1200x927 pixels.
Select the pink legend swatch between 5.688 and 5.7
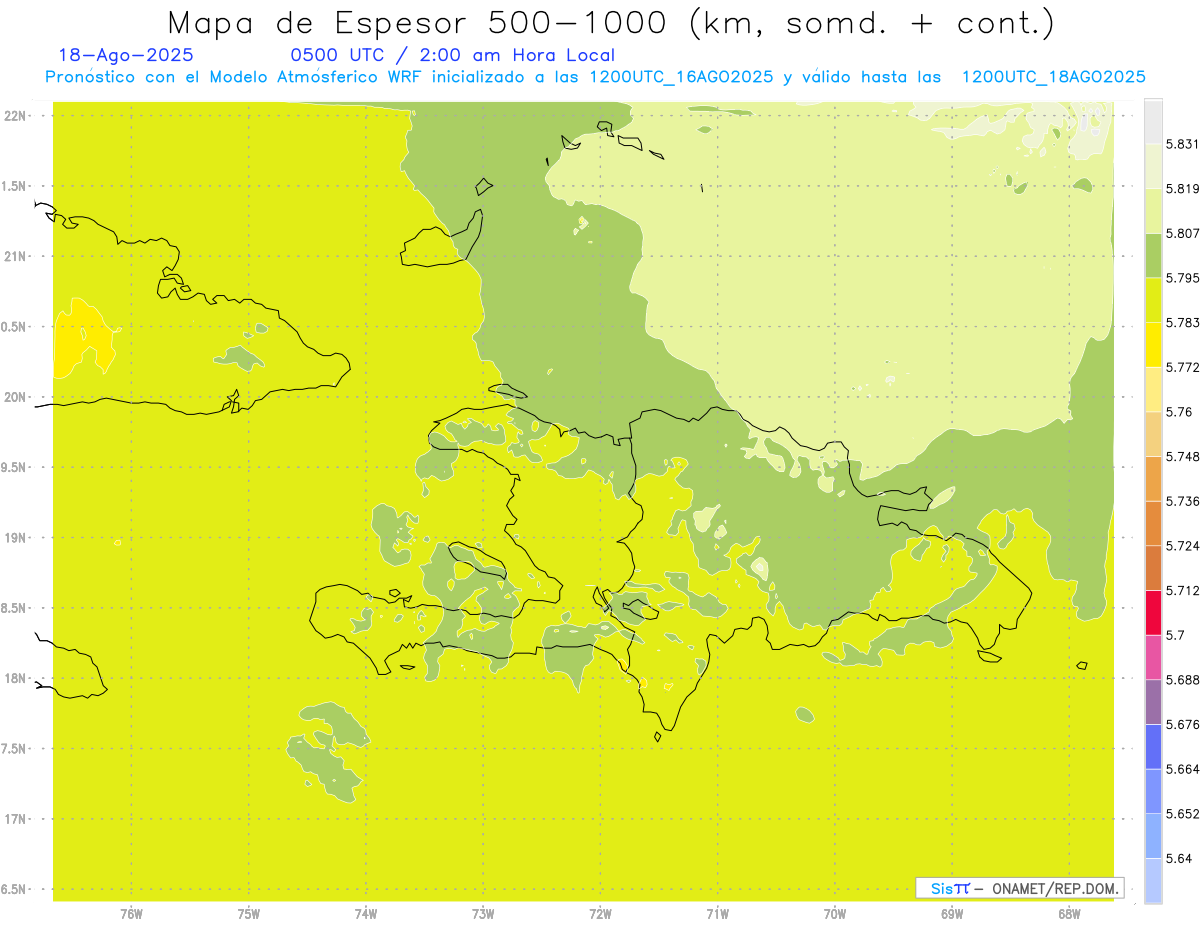tap(1153, 657)
